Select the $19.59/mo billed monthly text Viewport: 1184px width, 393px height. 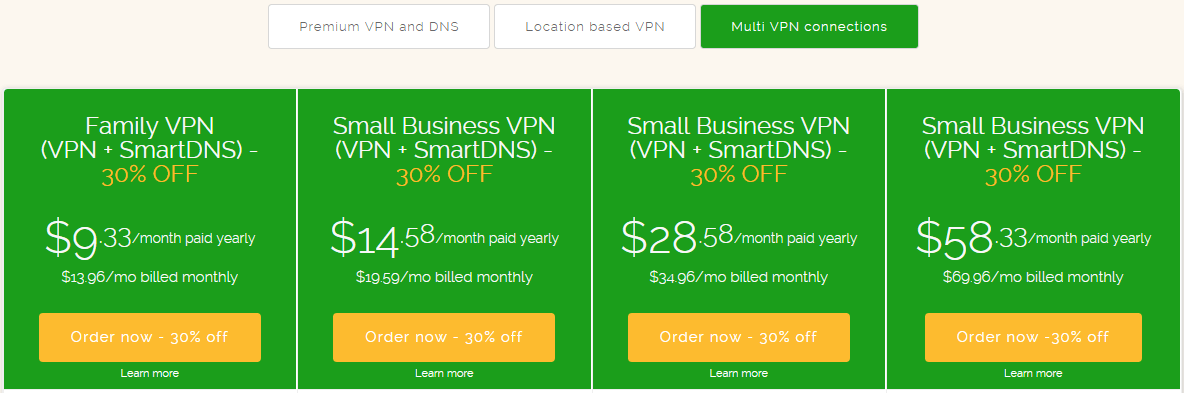coord(444,277)
